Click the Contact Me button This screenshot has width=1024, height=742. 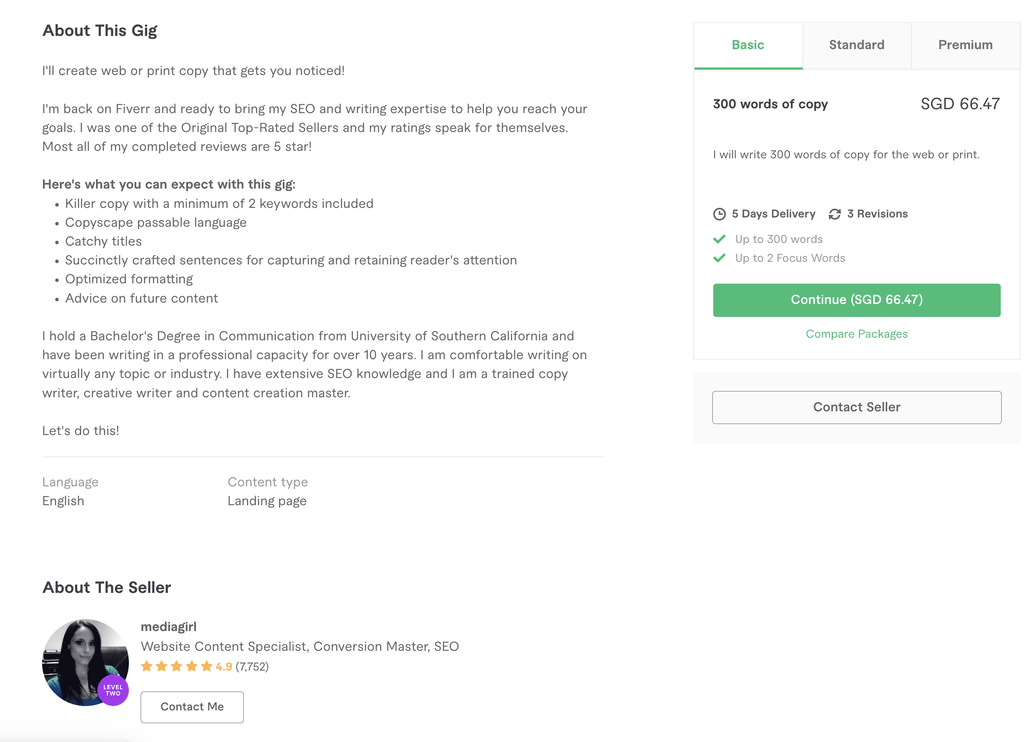coord(192,707)
